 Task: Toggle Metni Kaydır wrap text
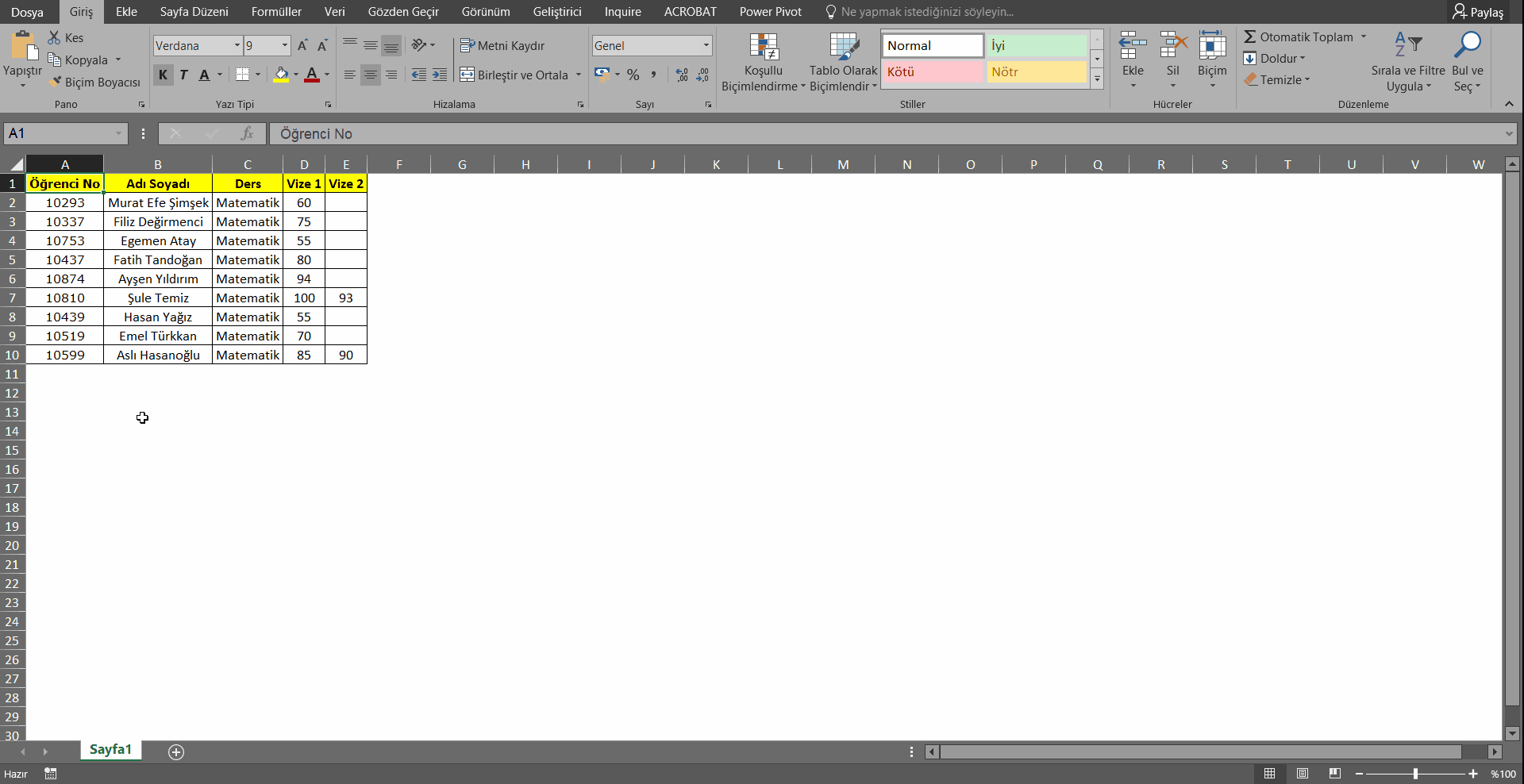click(502, 46)
